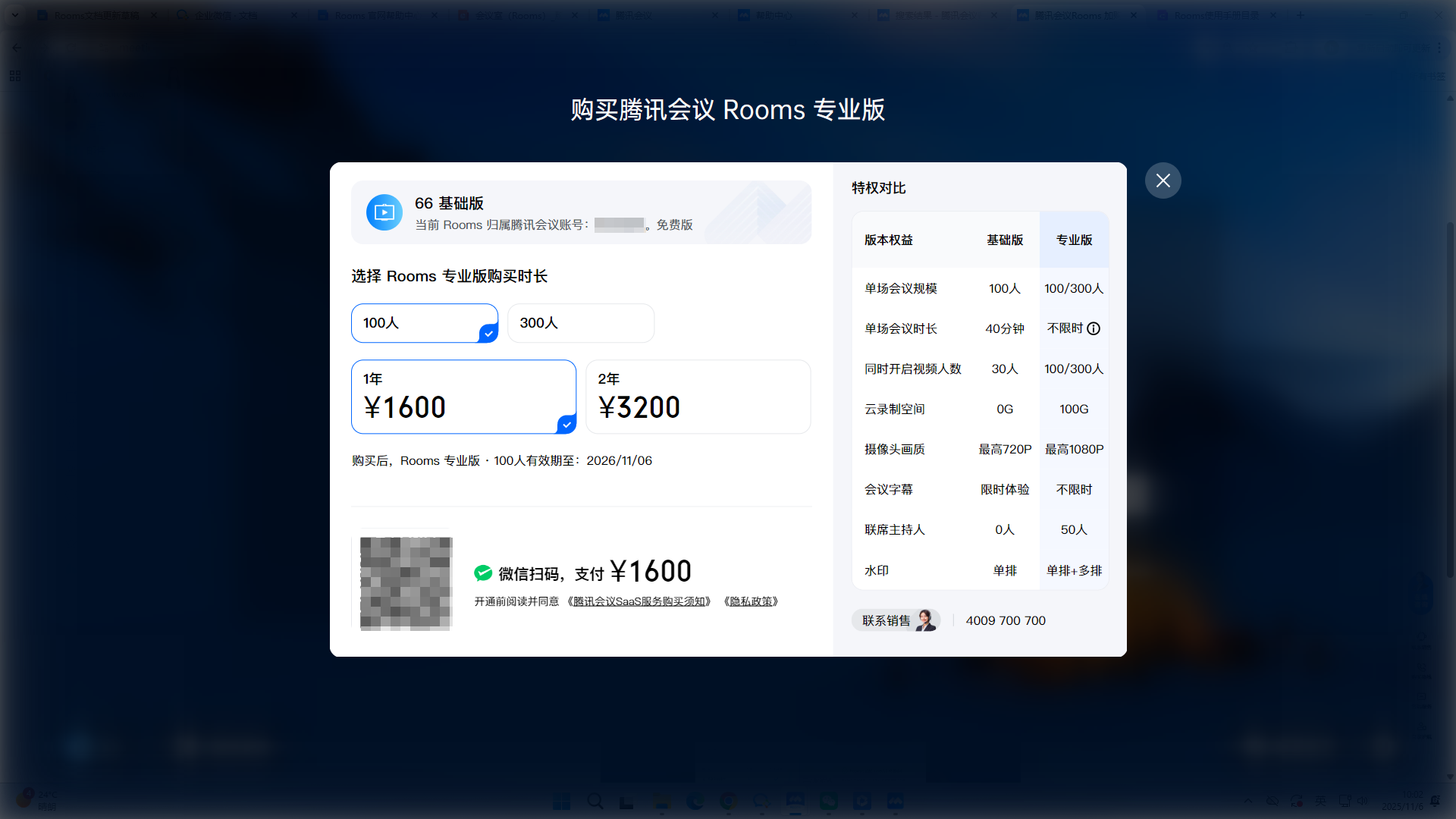
Task: Open the 隐私政策 link
Action: [751, 601]
